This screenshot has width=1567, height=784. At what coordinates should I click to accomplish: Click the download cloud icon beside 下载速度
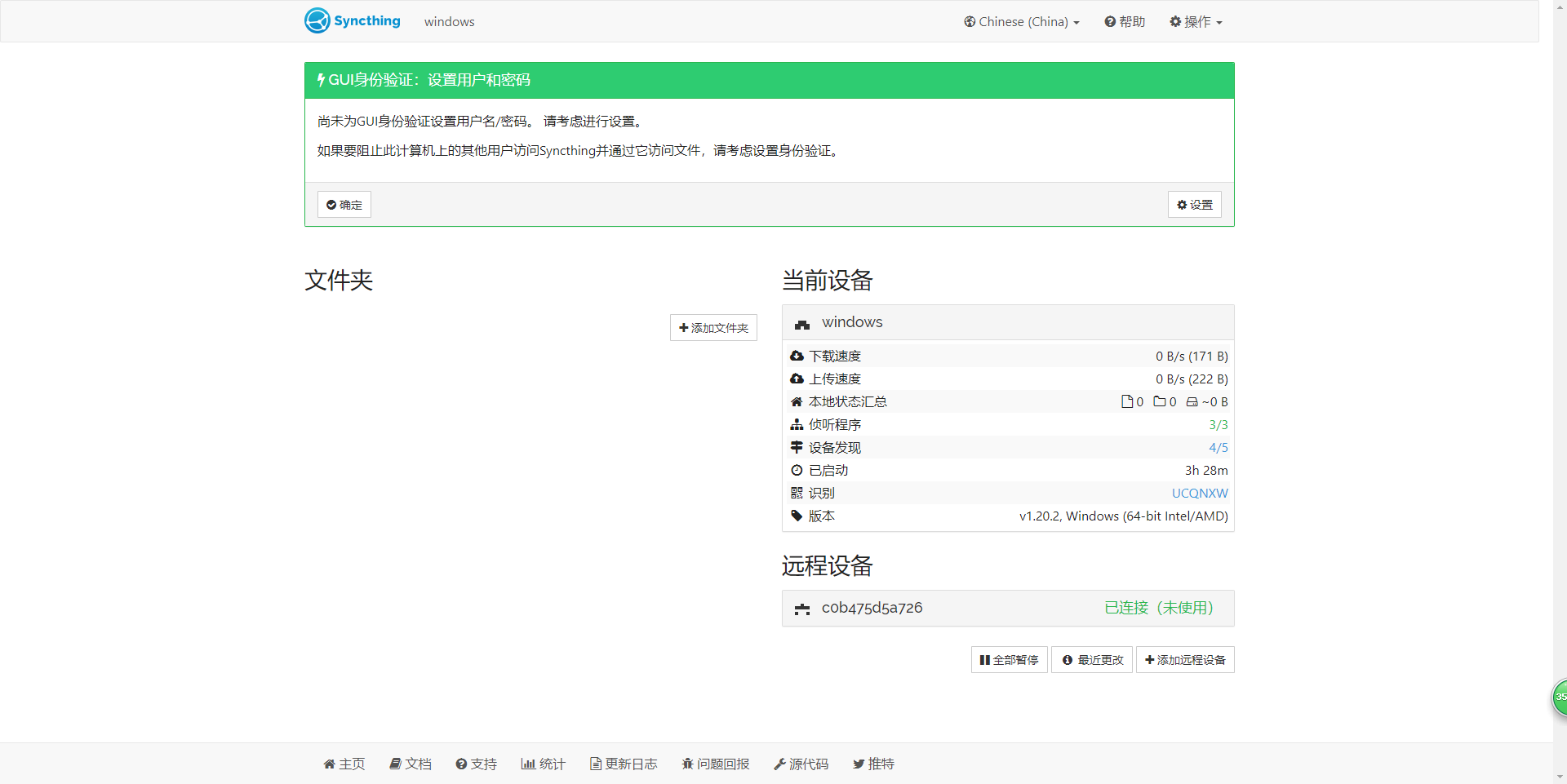point(797,356)
